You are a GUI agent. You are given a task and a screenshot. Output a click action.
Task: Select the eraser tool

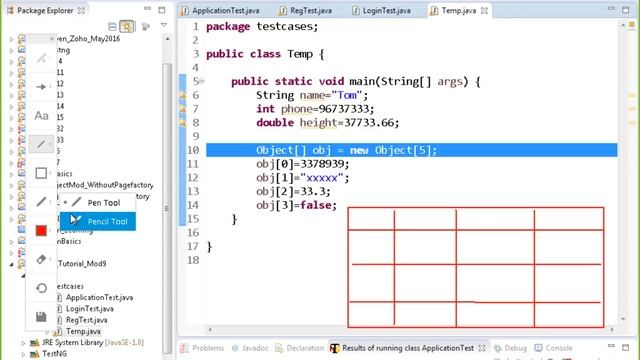(x=41, y=259)
